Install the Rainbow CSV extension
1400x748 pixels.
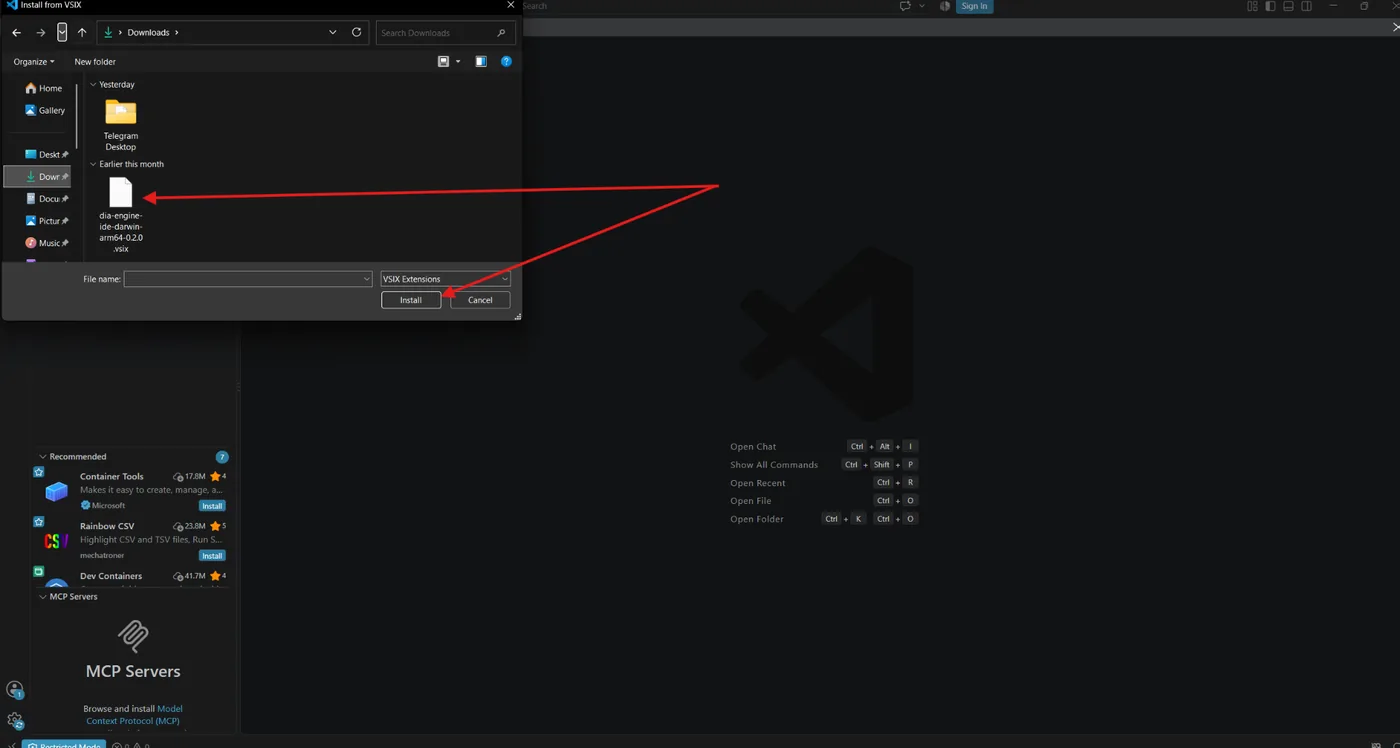[212, 556]
